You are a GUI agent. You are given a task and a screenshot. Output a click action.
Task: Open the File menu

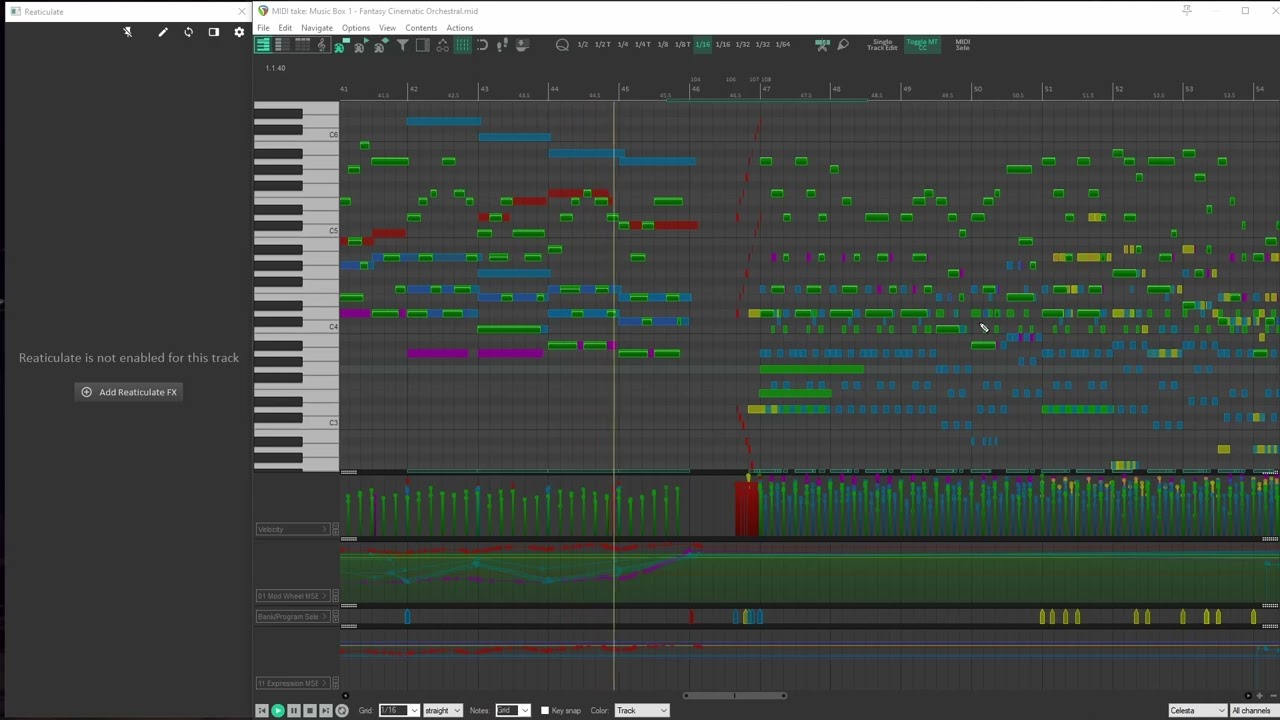point(263,28)
